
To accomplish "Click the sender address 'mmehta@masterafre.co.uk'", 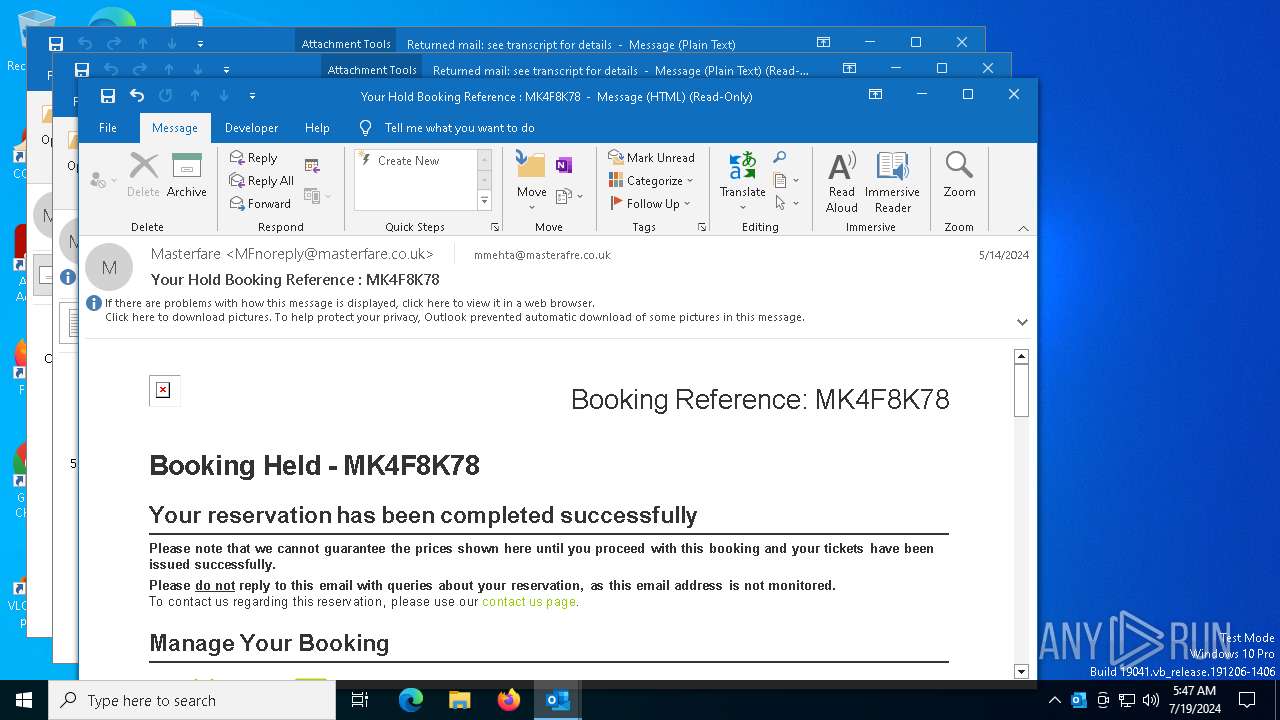I will point(542,255).
